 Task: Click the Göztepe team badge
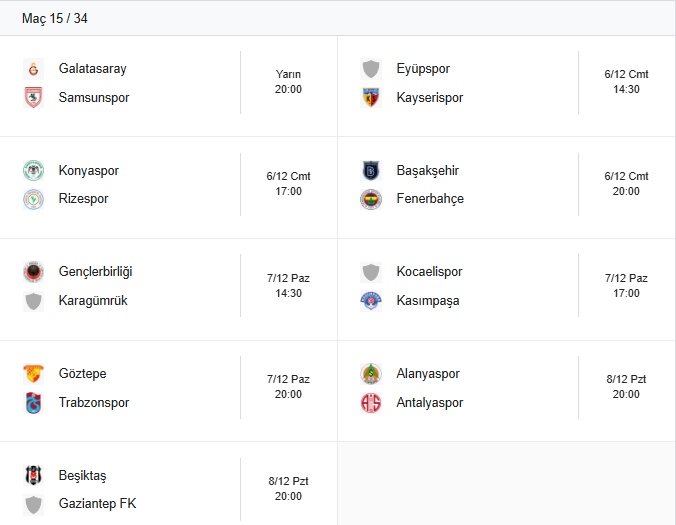[x=33, y=374]
